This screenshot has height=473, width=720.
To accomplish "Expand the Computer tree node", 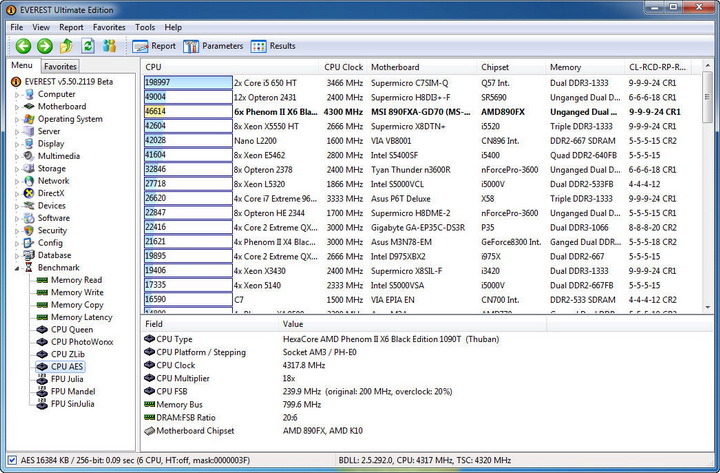I will (17, 95).
